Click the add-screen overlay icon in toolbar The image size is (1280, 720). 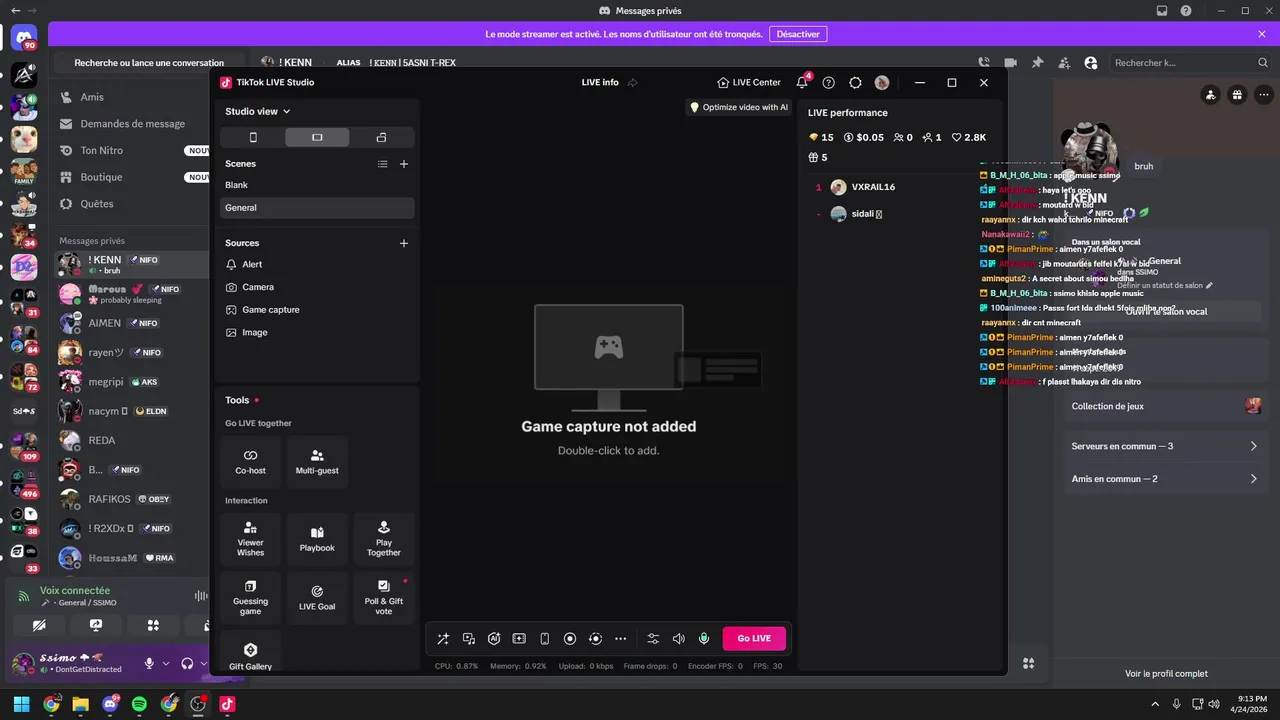click(x=519, y=638)
